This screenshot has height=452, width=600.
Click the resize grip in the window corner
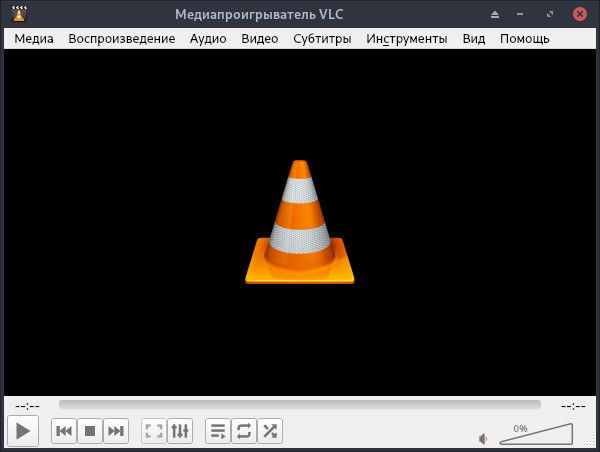590,441
